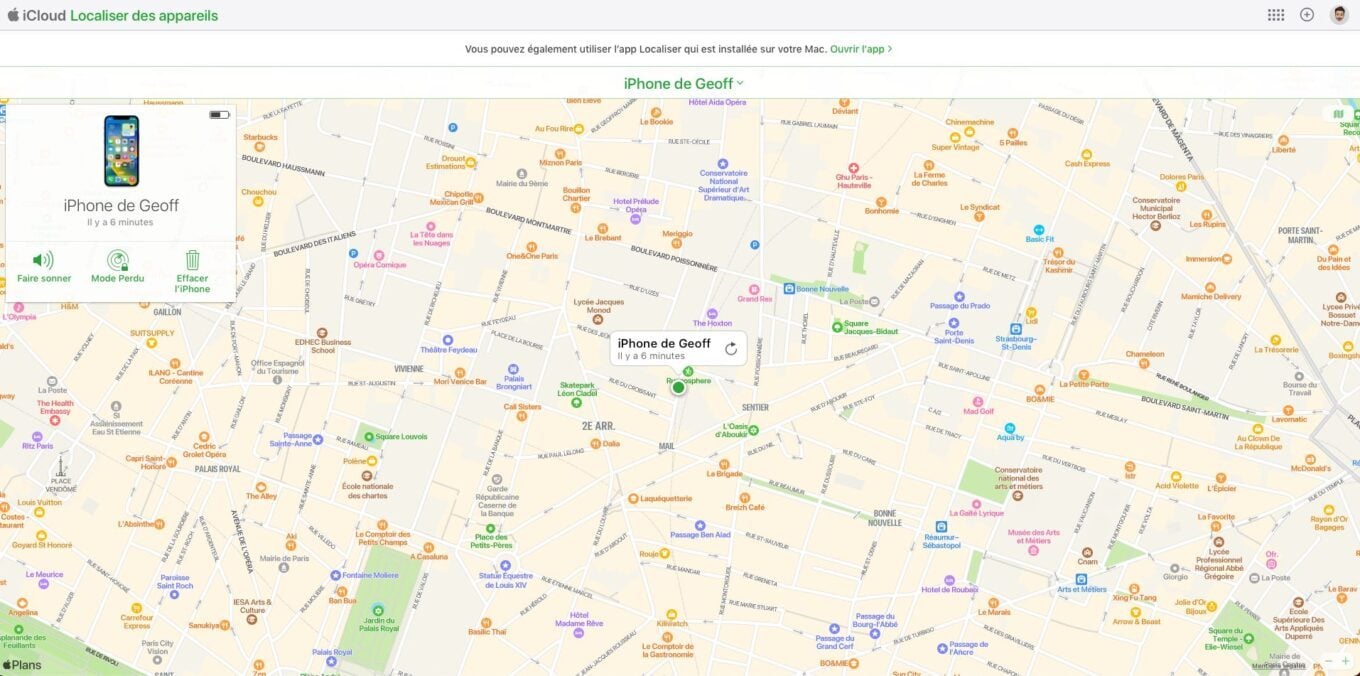Select the Breizh Café pin
The height and width of the screenshot is (676, 1360).
click(x=745, y=496)
